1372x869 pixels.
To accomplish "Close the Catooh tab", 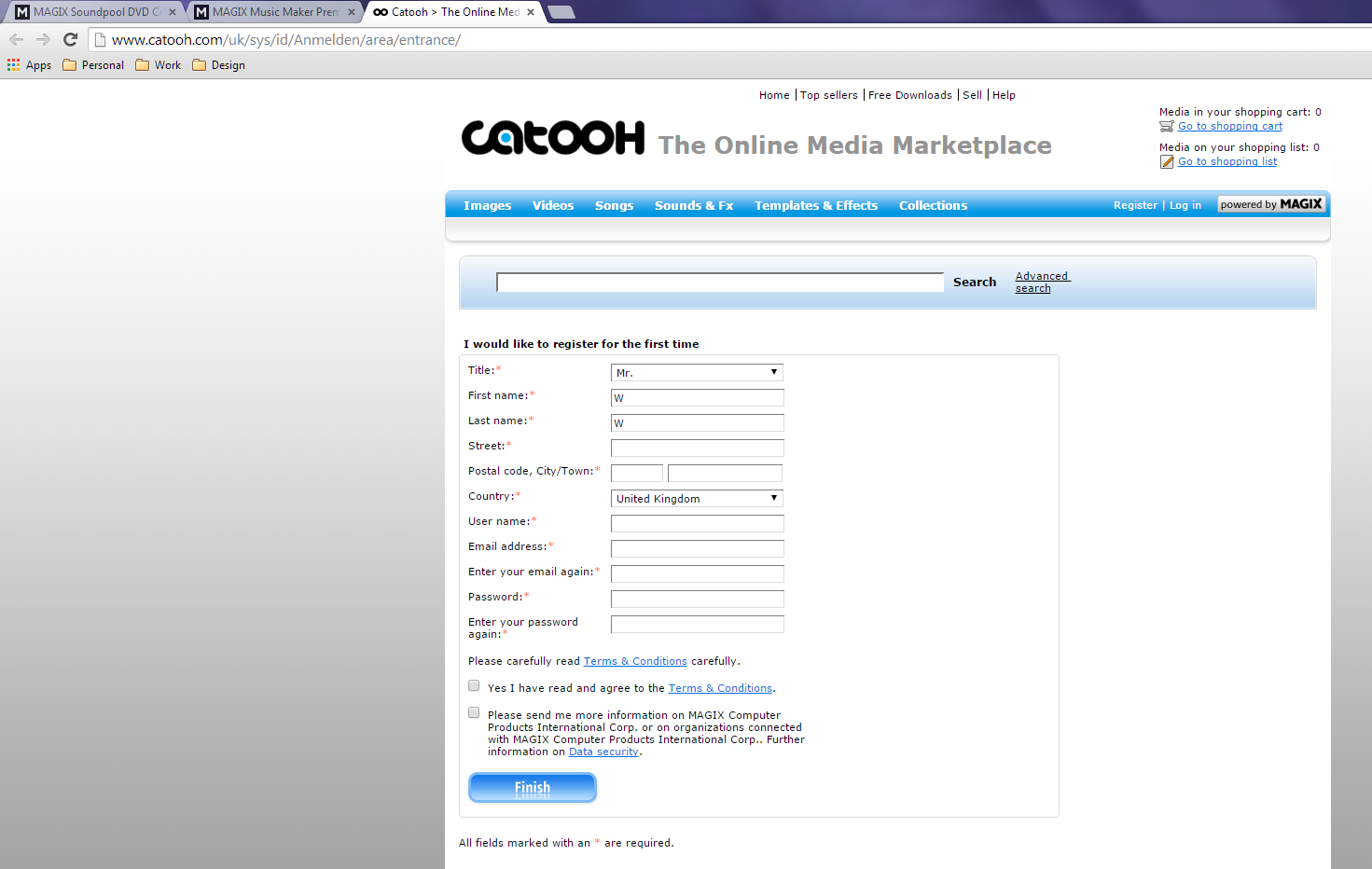I will pos(531,12).
